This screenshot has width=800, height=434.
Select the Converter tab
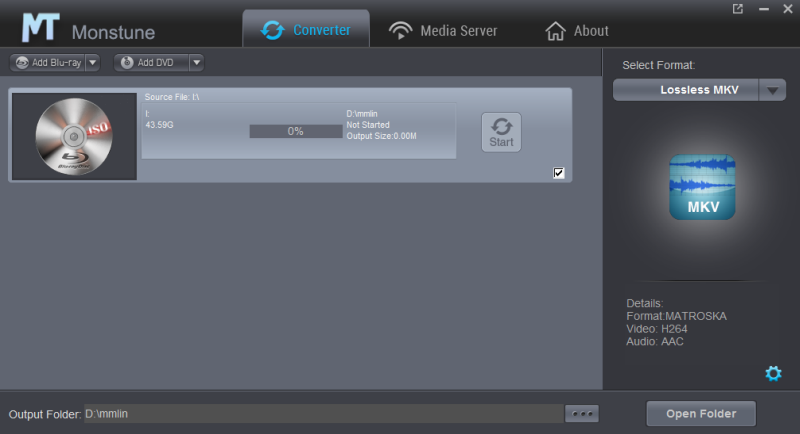306,30
